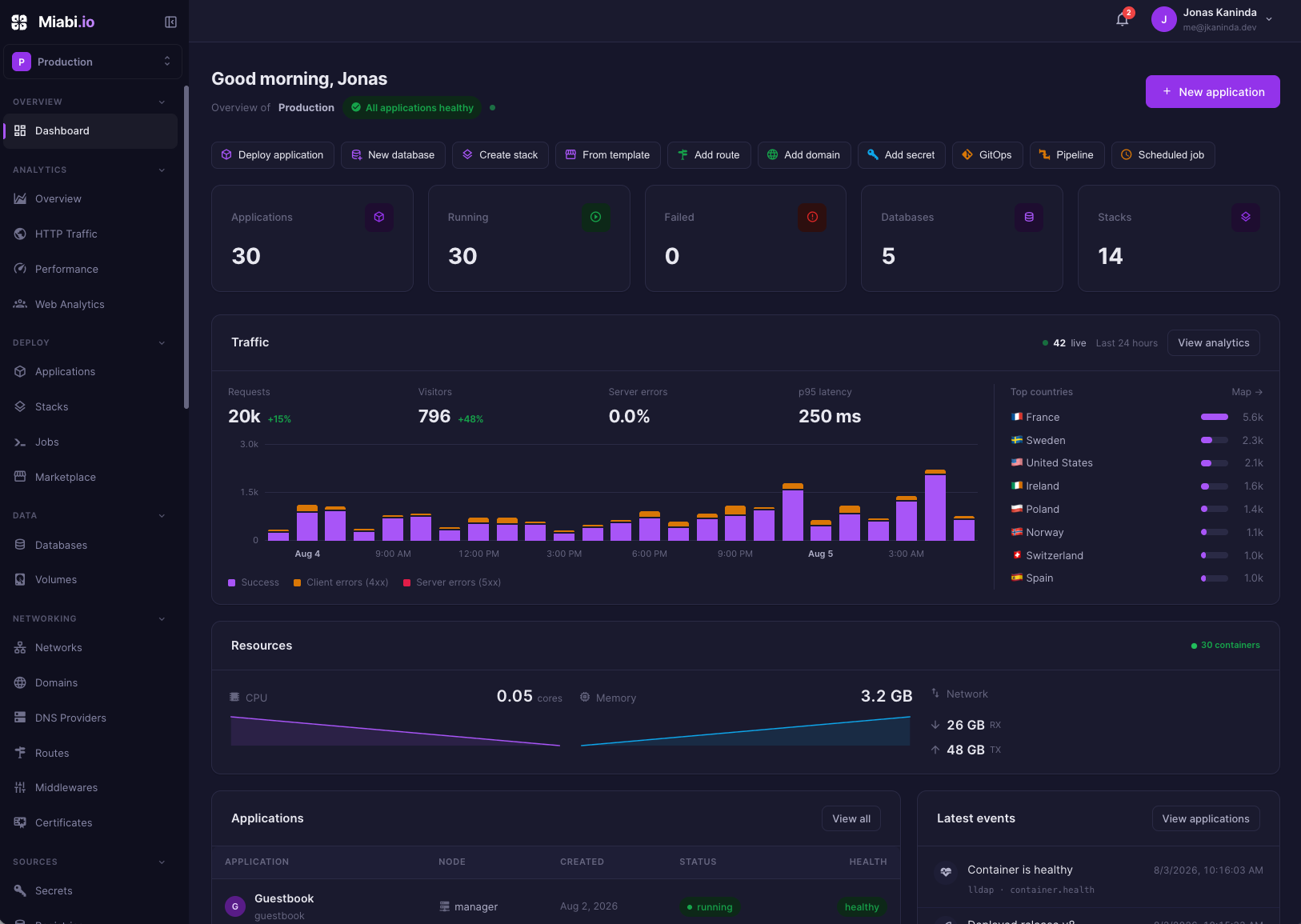Click the France flag icon

tap(1017, 417)
